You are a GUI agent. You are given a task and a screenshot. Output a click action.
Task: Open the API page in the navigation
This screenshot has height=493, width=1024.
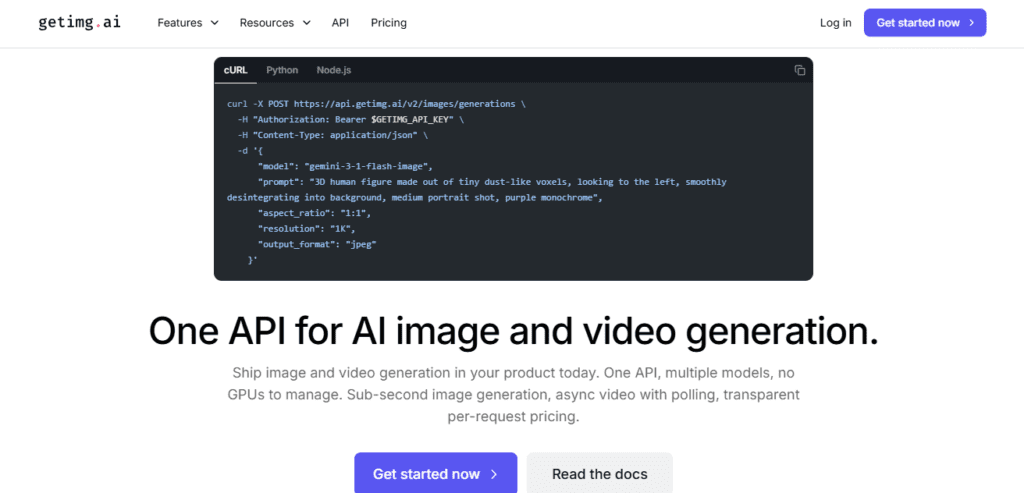(340, 23)
